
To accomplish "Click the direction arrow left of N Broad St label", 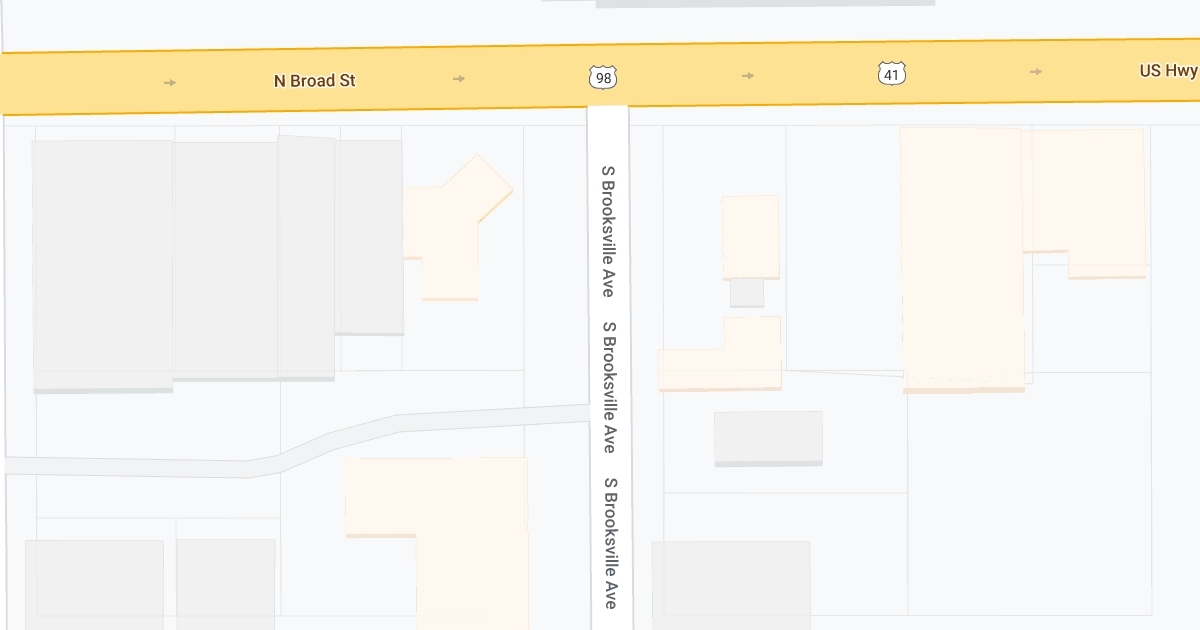I will [x=170, y=82].
